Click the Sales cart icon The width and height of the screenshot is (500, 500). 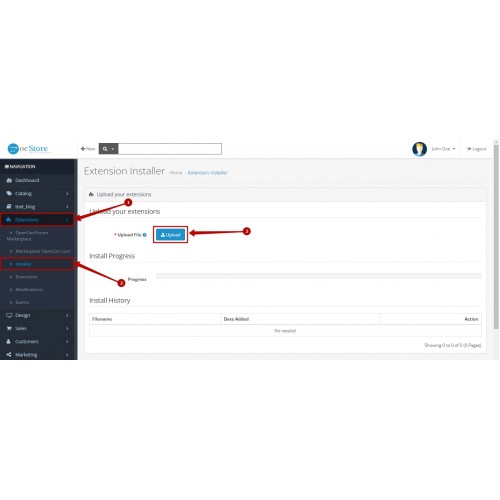click(x=9, y=328)
